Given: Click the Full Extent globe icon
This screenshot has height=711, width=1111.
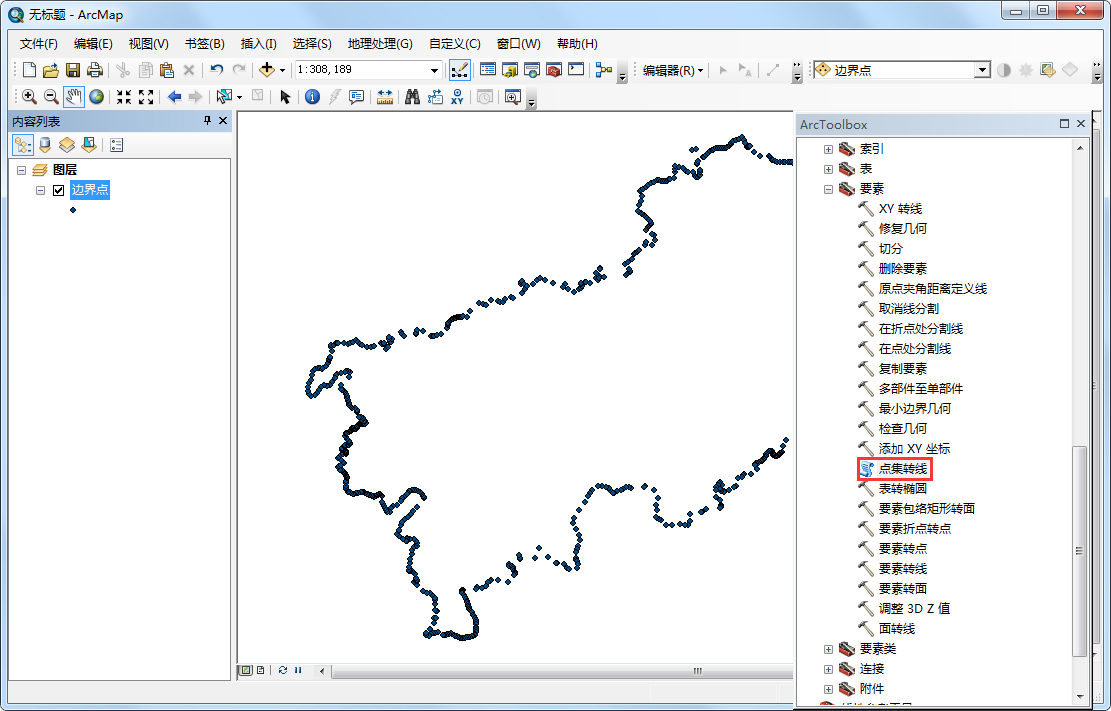Looking at the screenshot, I should [96, 96].
